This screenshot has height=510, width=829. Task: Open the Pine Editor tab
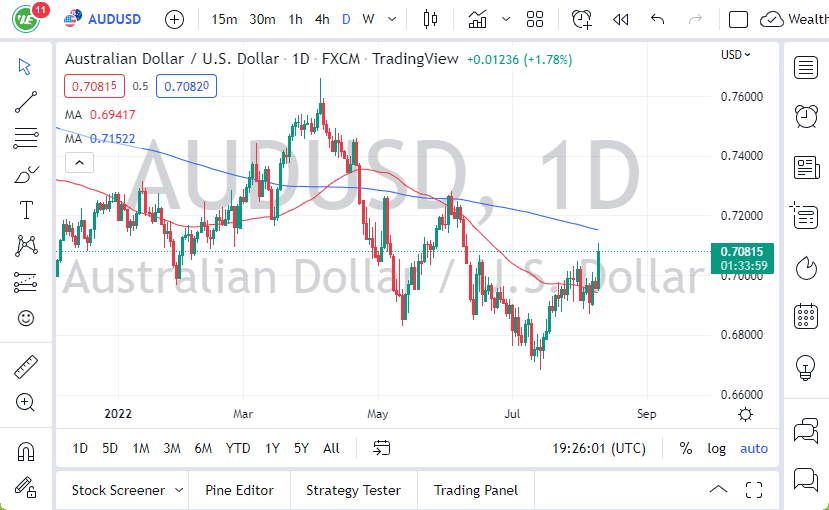click(239, 490)
